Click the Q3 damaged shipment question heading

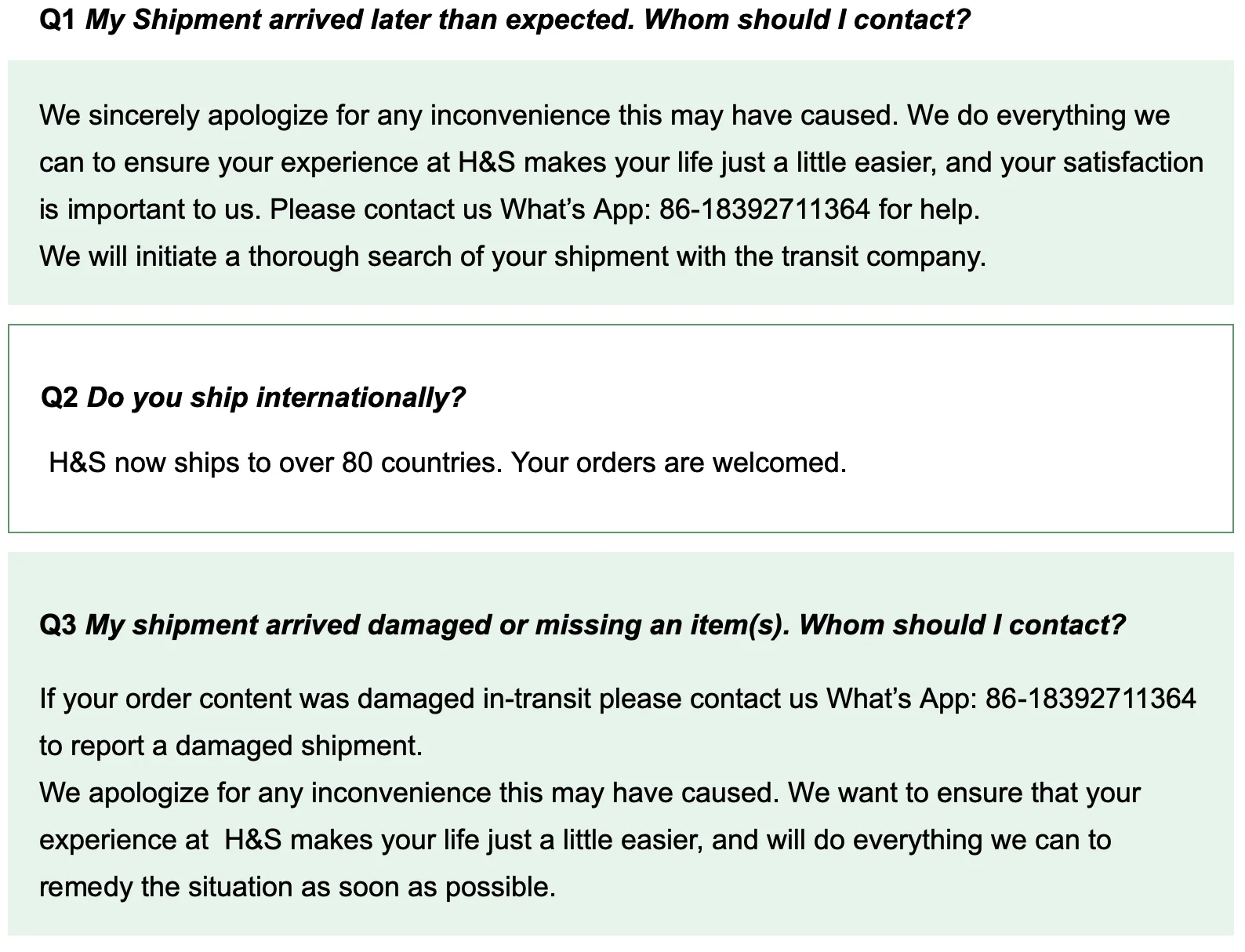click(604, 625)
